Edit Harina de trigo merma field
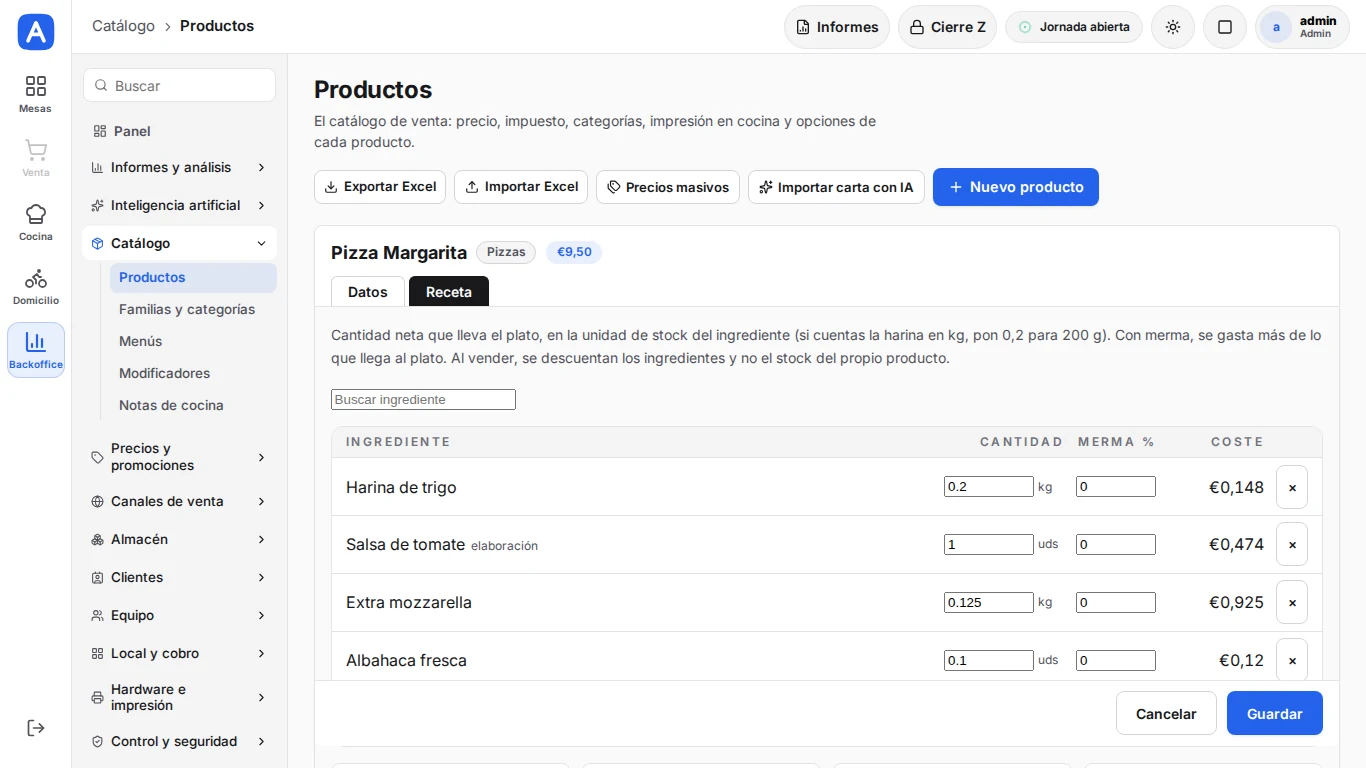 [x=1116, y=487]
